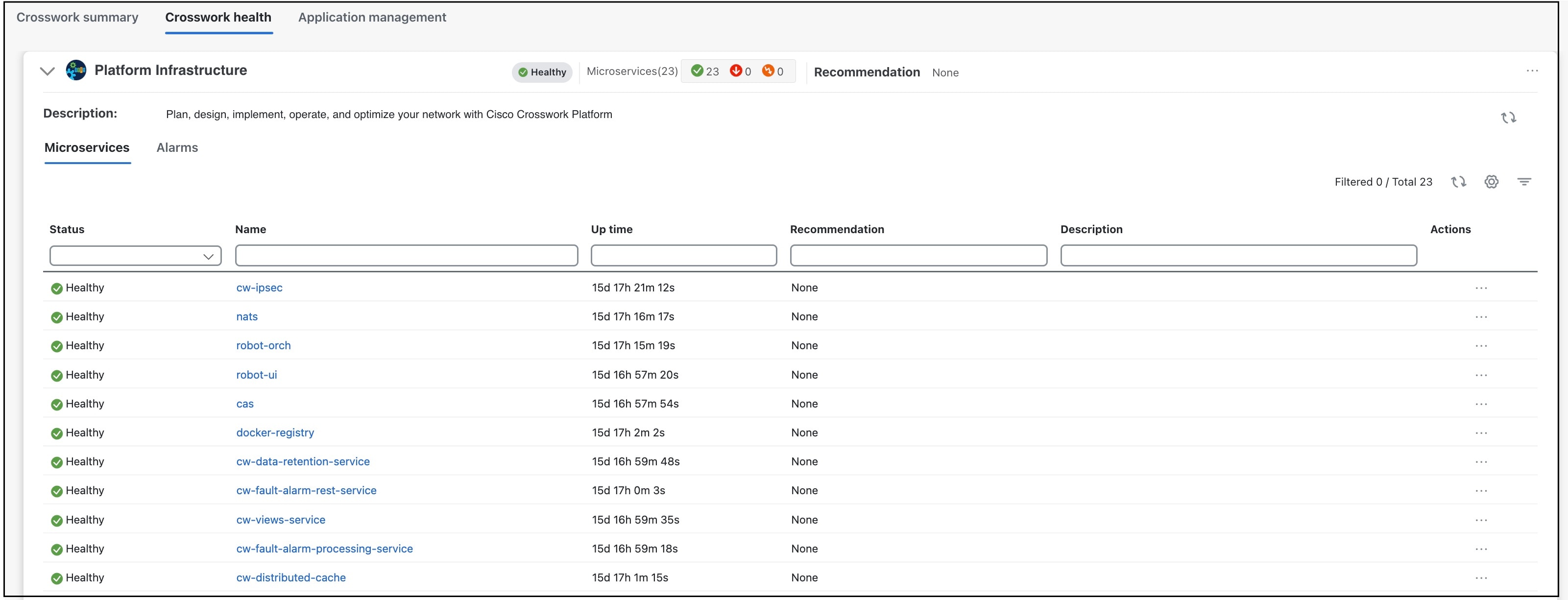Image resolution: width=1568 pixels, height=600 pixels.
Task: Refresh the Platform Infrastructure description panel
Action: click(x=1508, y=118)
